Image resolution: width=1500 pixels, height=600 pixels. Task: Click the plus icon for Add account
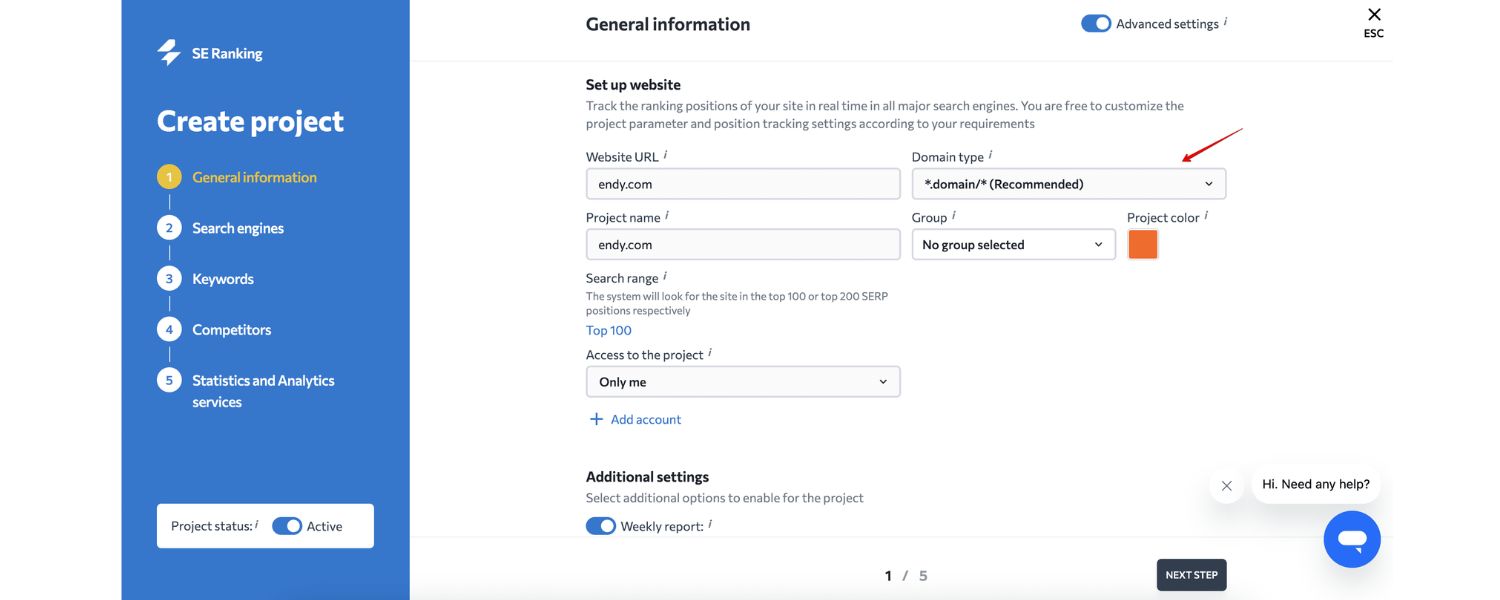click(596, 419)
